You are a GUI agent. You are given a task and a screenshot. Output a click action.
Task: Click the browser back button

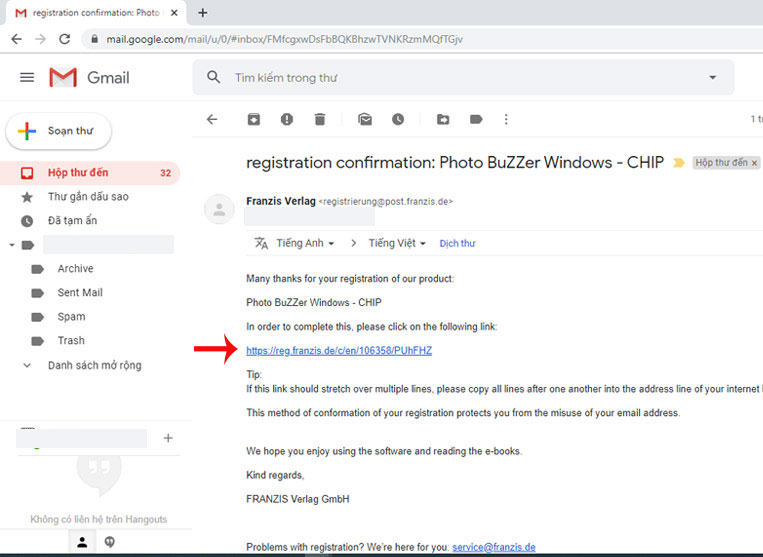(x=17, y=39)
